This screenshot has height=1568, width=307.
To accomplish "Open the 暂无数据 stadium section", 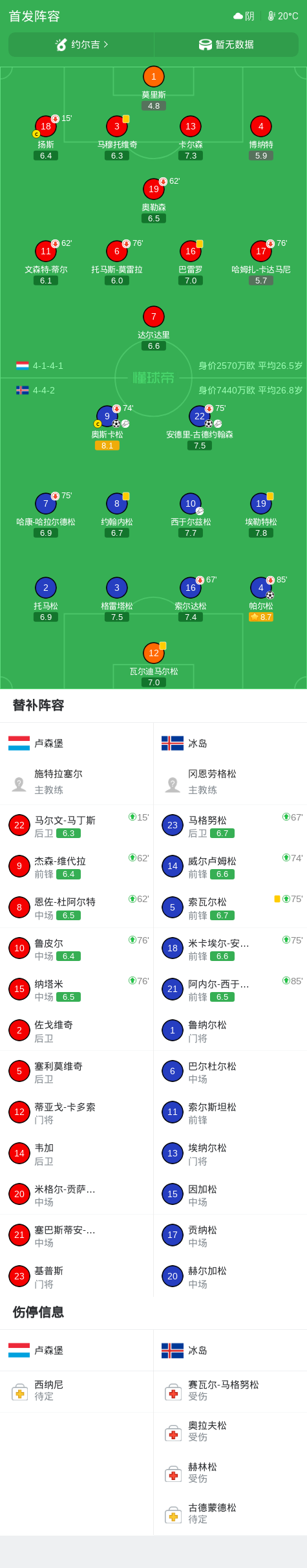I will point(227,45).
